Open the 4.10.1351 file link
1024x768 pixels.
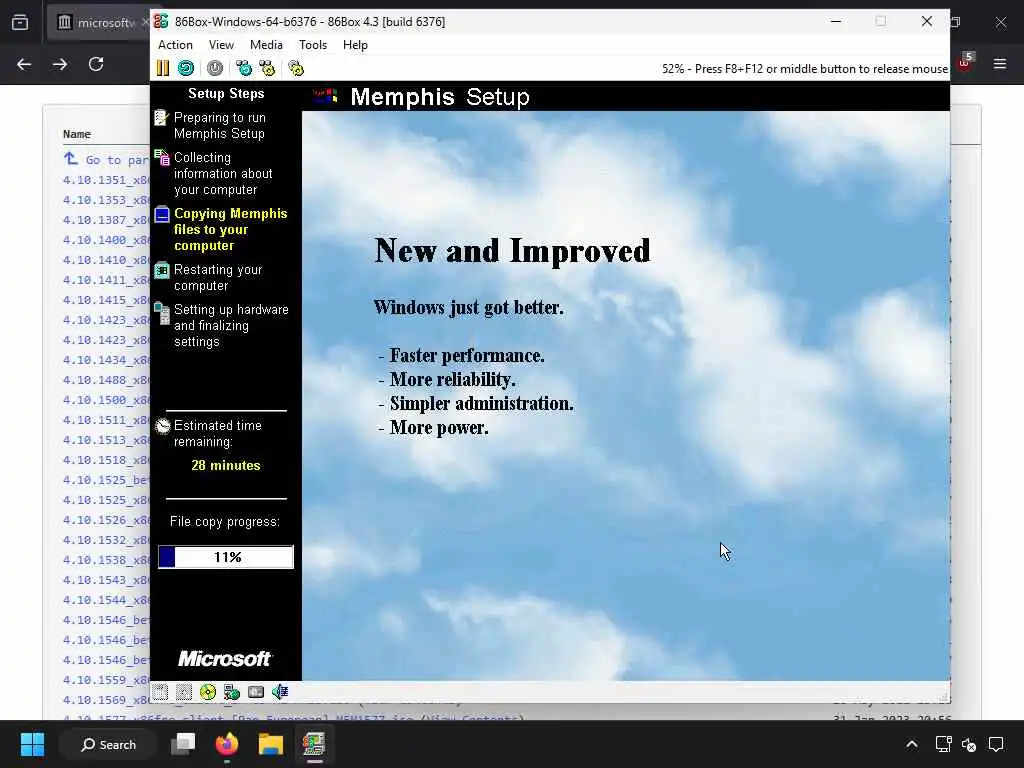click(x=106, y=180)
